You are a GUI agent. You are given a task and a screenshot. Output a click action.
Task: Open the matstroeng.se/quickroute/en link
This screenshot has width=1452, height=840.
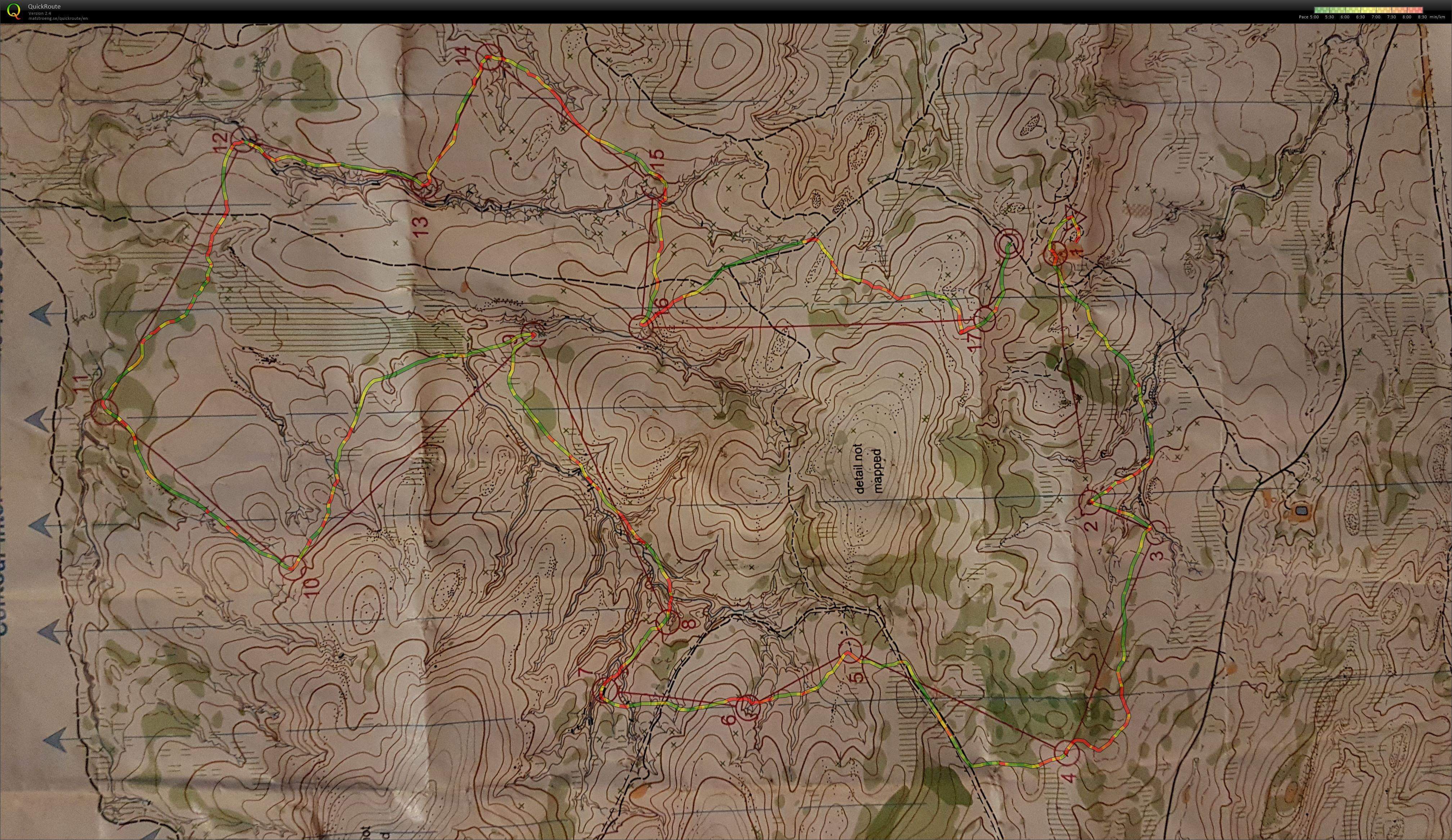pos(58,18)
